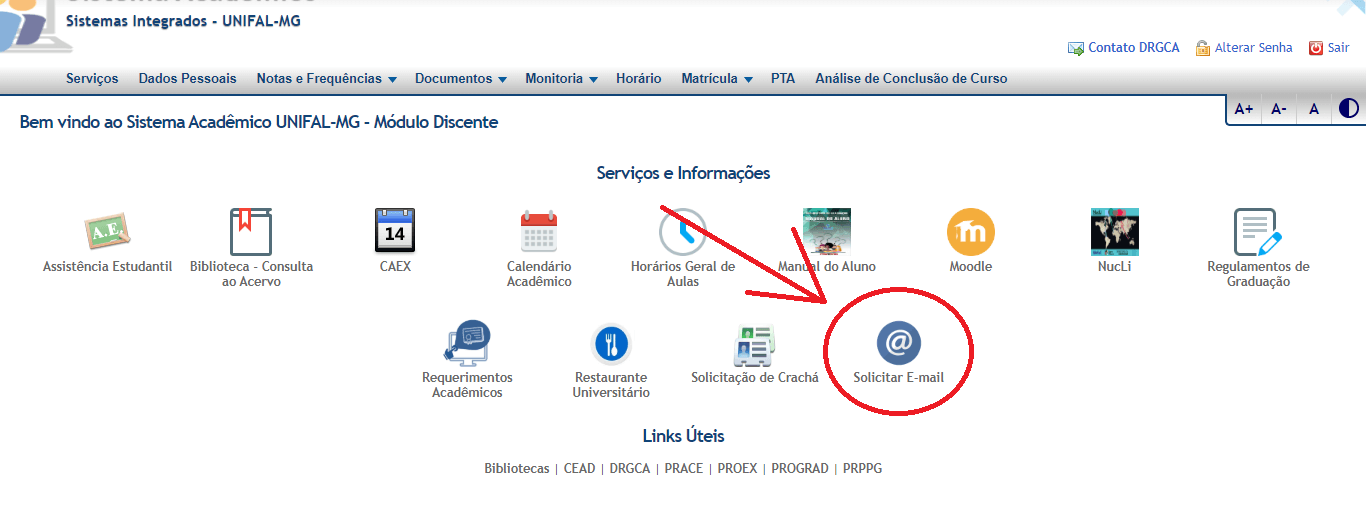Click the Solicitar E-mail label
Viewport: 1366px width, 507px height.
[899, 378]
